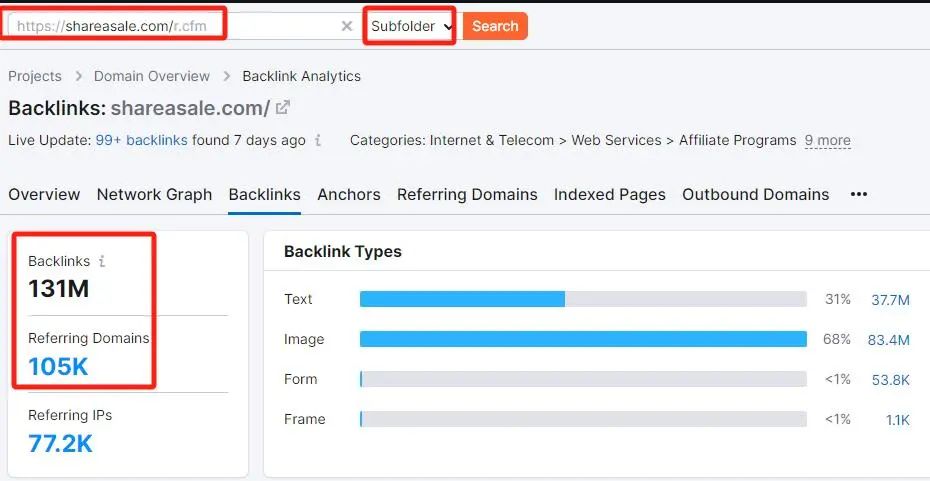Click the Image backlink type bar
Screen dimensions: 930x481
583,339
